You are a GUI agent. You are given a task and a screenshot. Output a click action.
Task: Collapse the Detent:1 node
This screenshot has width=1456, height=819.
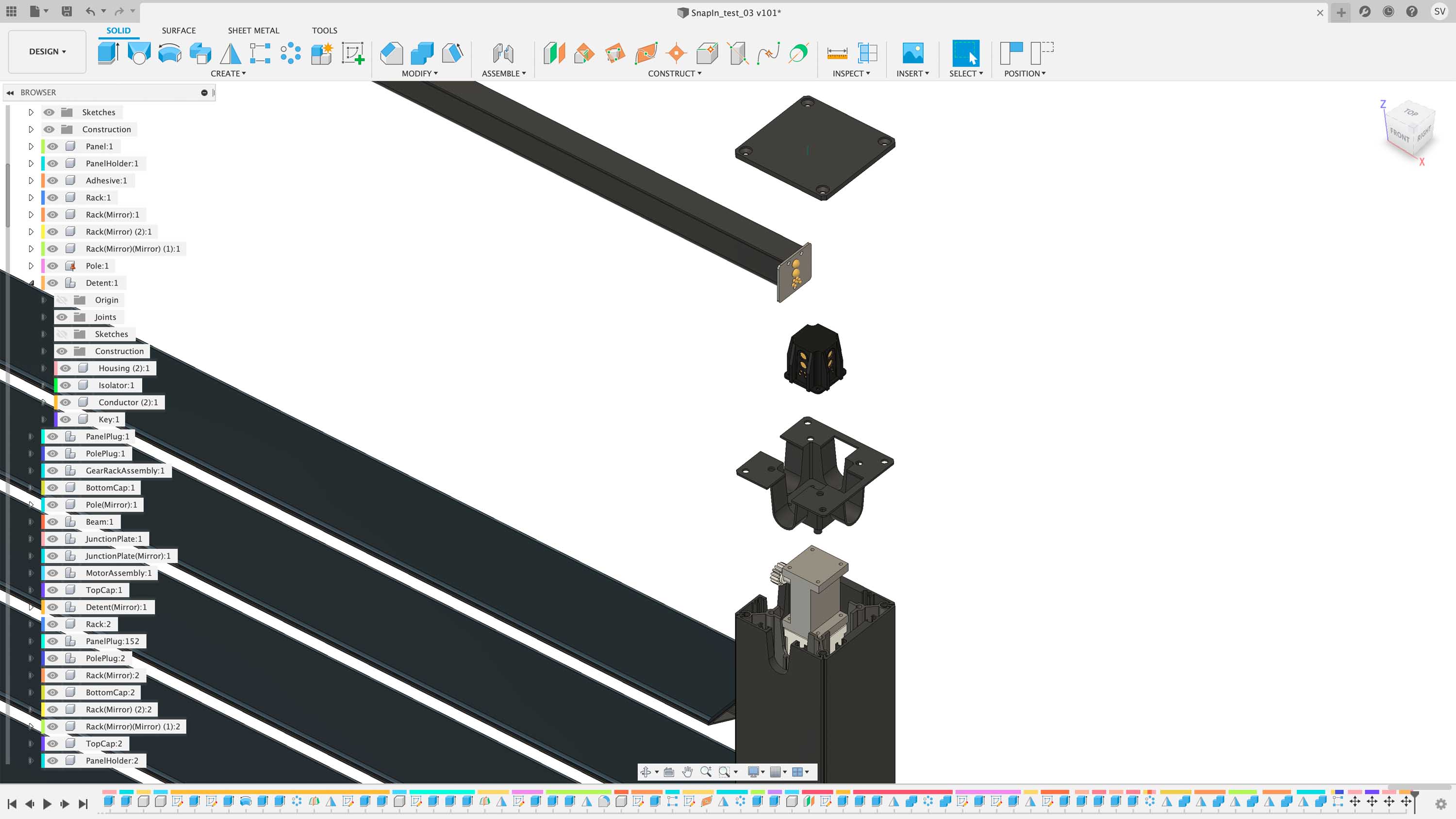pos(31,282)
